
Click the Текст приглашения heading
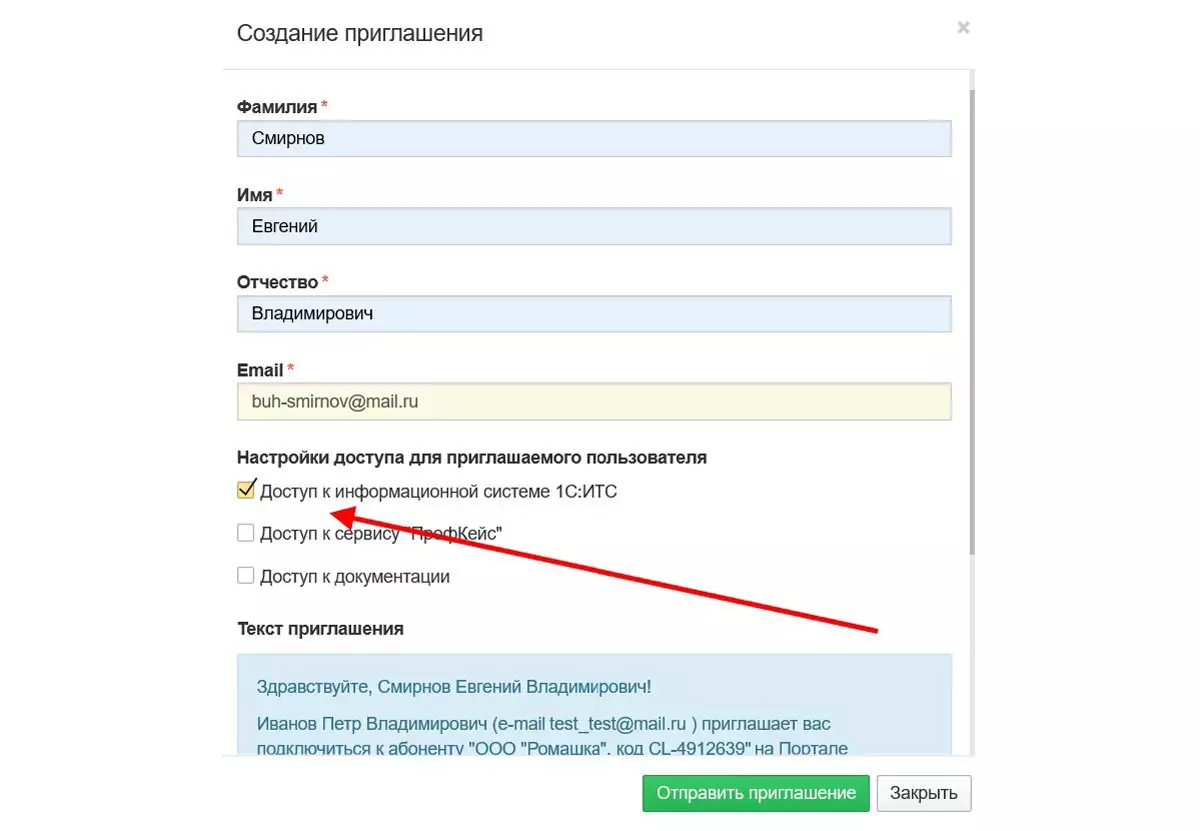pyautogui.click(x=320, y=629)
